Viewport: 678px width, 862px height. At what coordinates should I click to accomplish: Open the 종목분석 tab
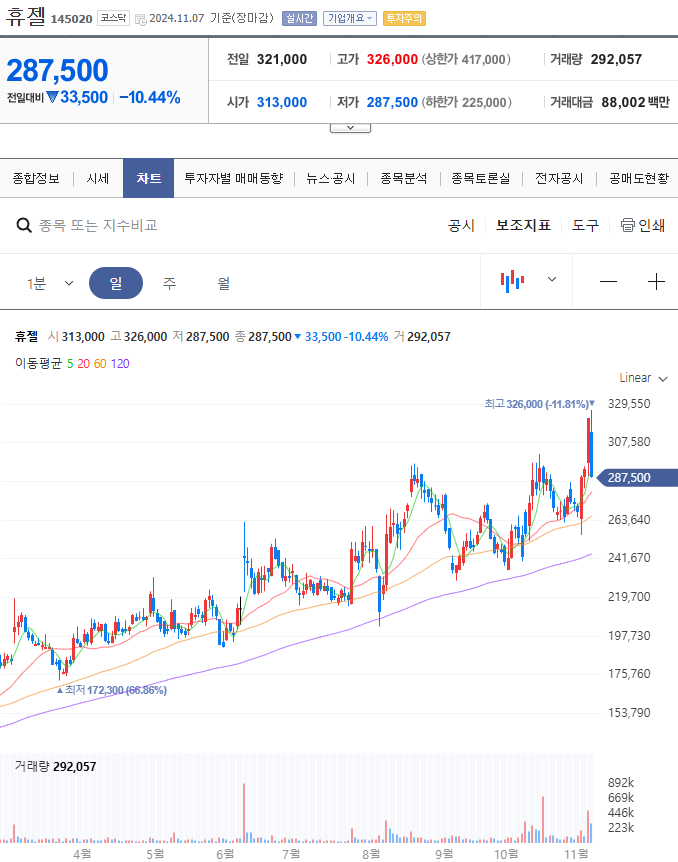click(404, 178)
